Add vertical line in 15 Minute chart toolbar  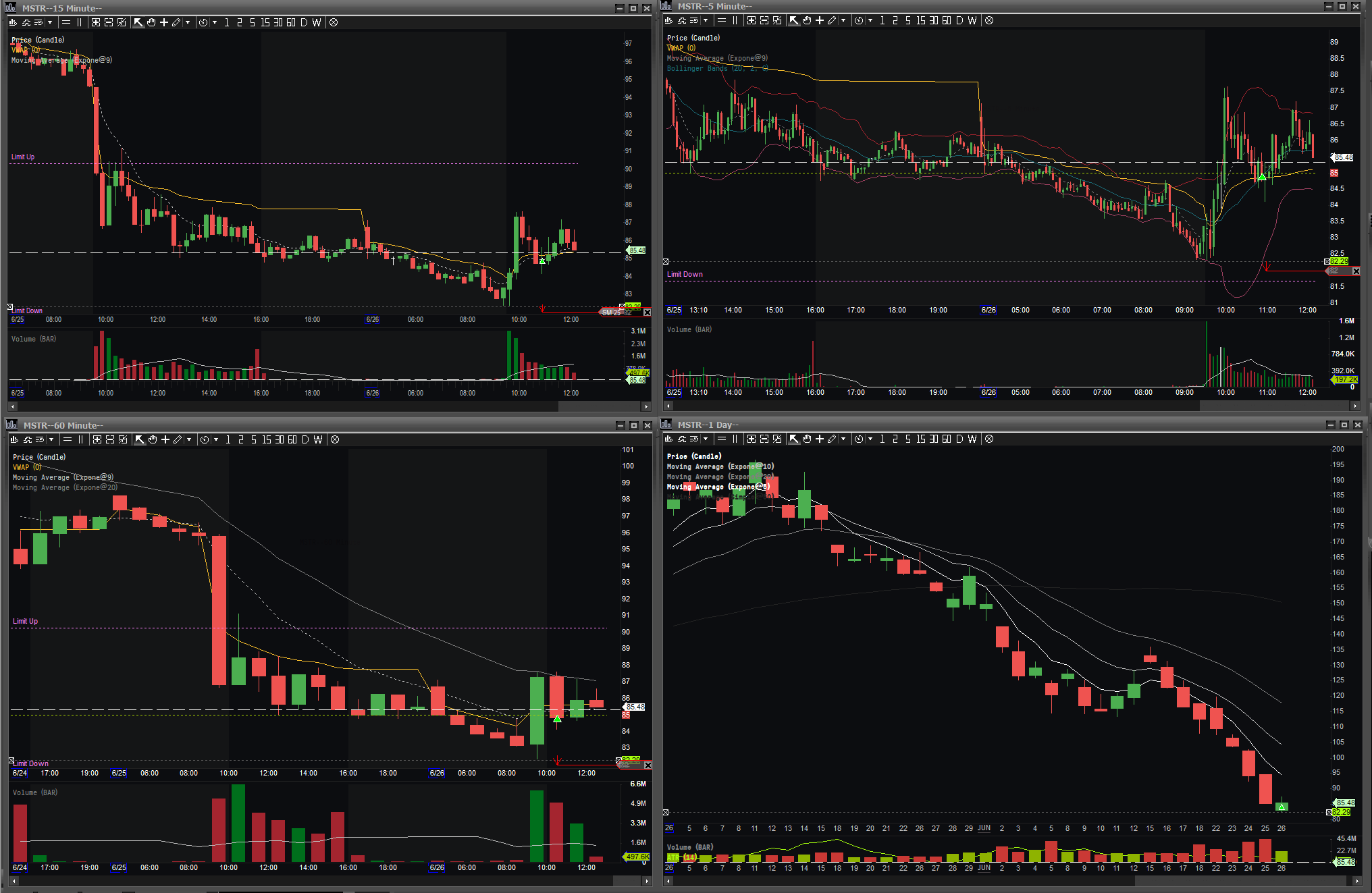80,22
